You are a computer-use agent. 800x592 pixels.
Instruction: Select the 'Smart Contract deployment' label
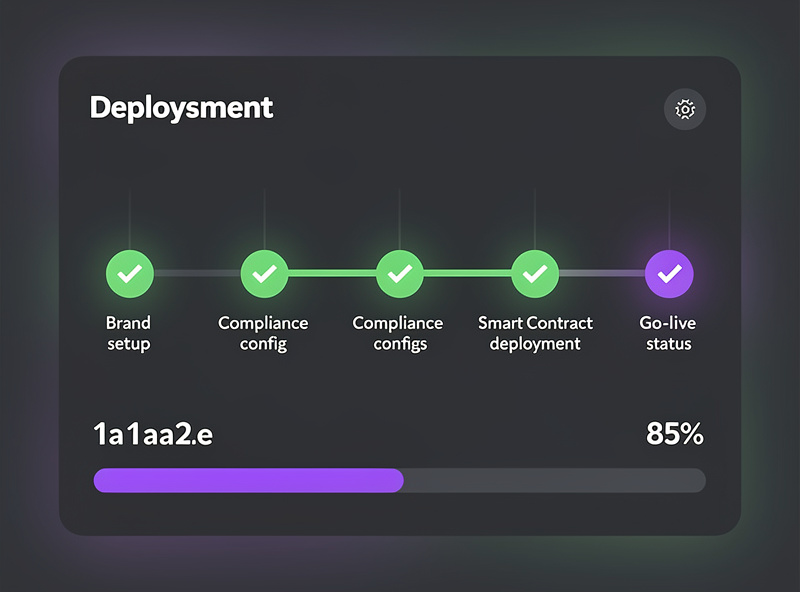coord(535,333)
